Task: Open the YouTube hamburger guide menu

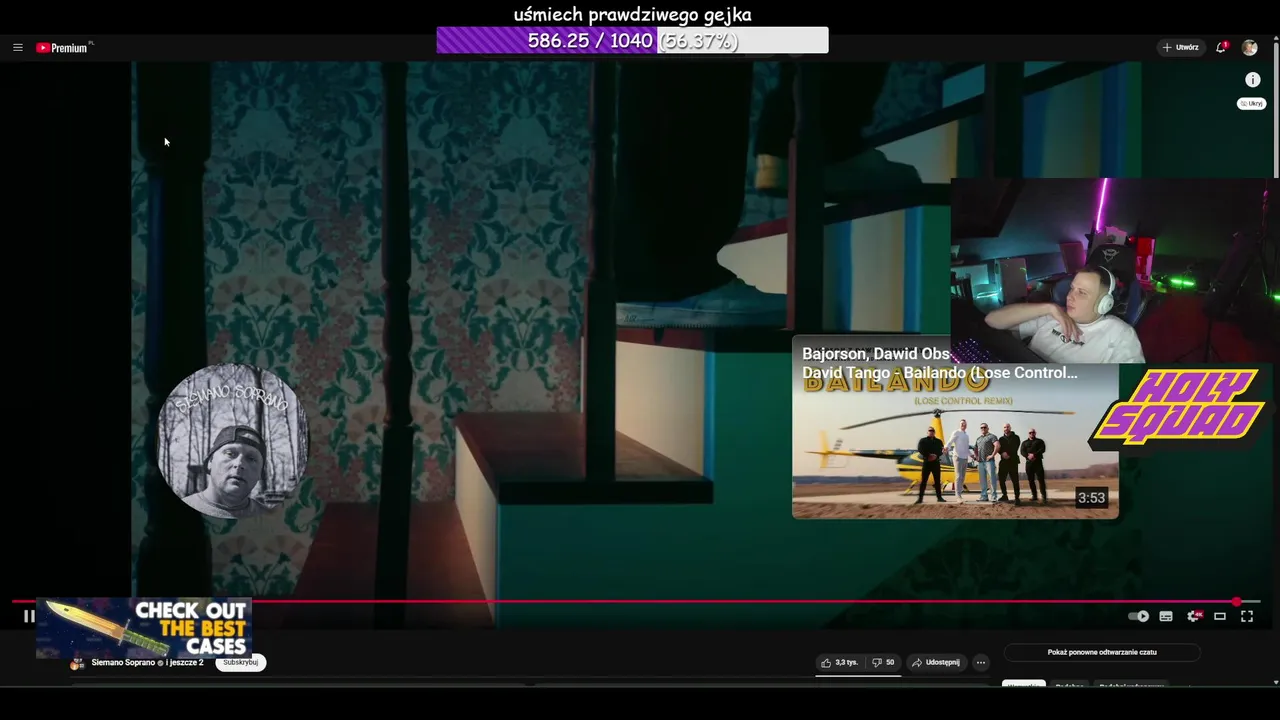Action: pyautogui.click(x=18, y=47)
